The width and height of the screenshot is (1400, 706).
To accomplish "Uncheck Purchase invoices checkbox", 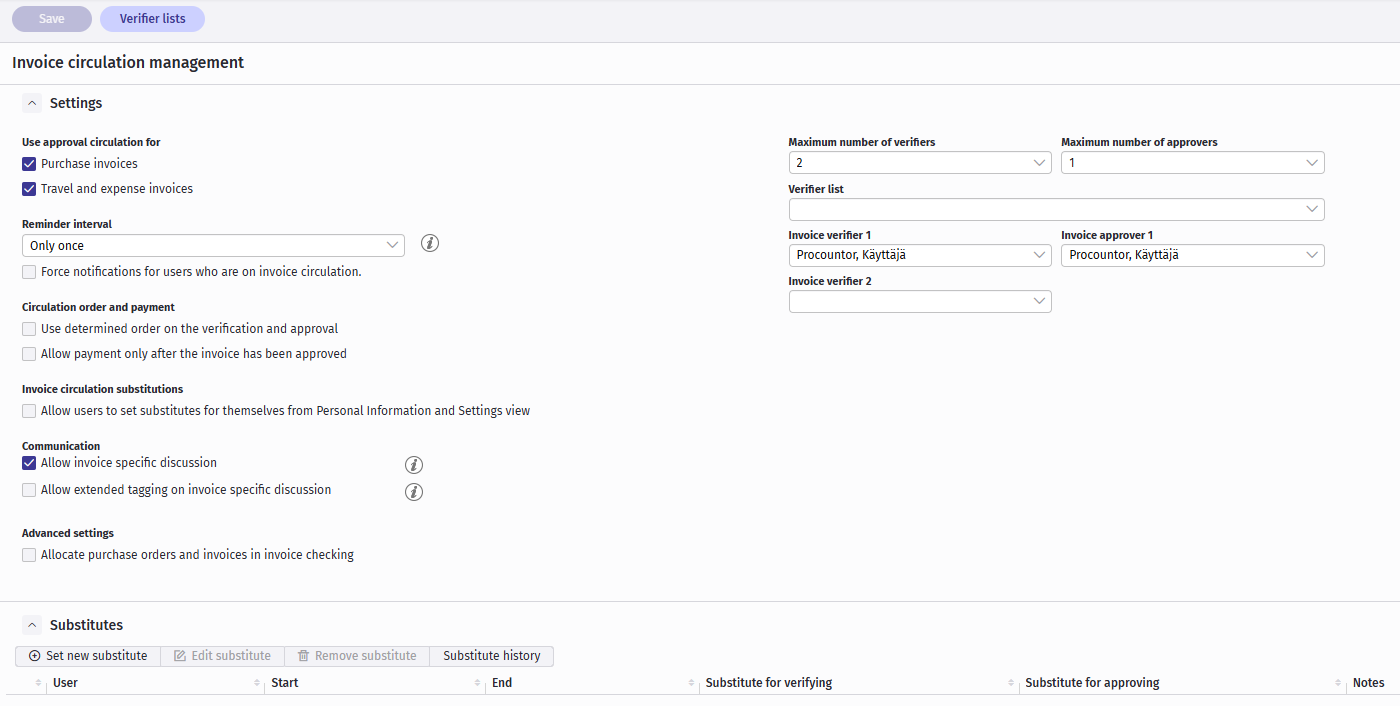I will click(30, 164).
